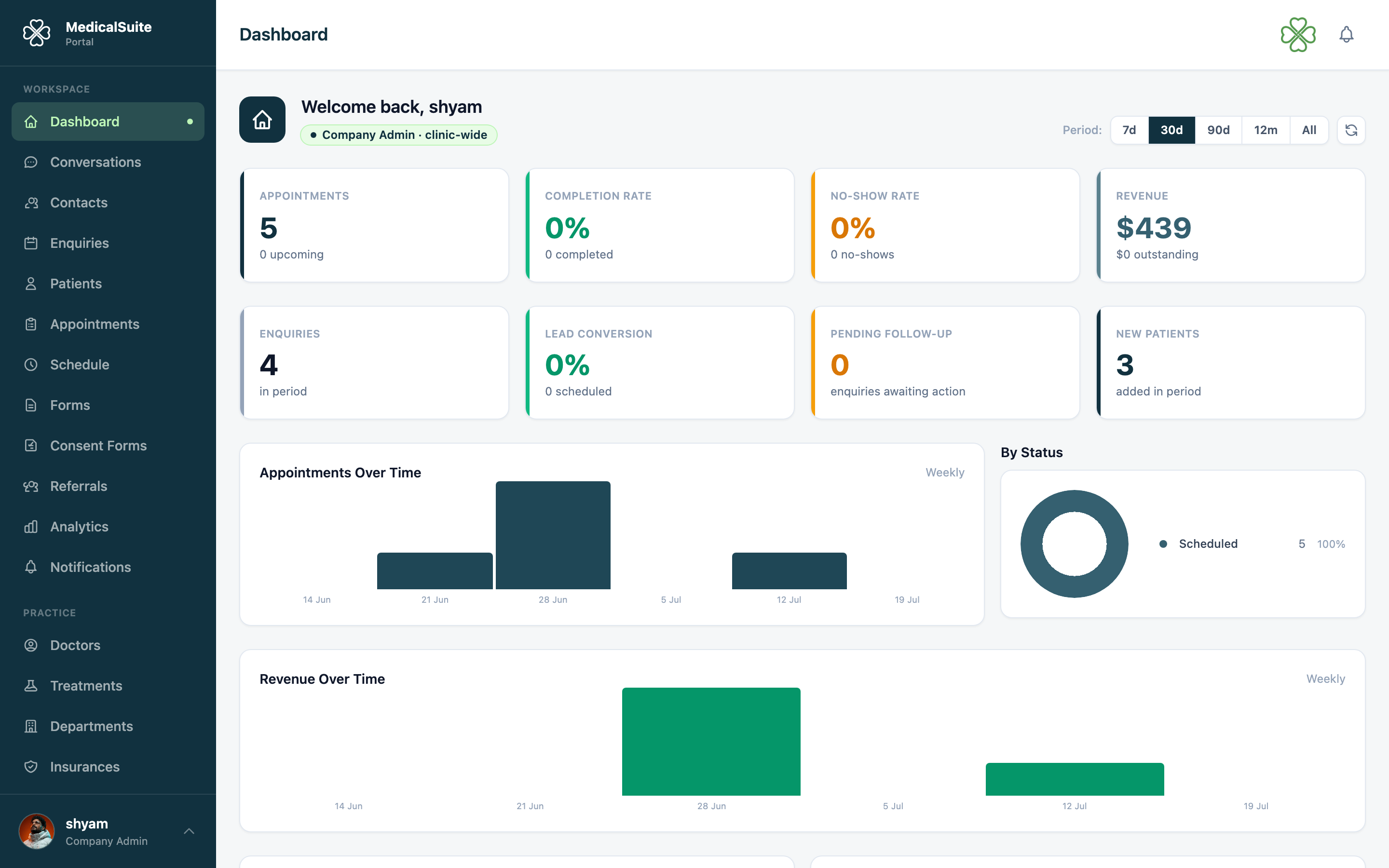Expand the user menu chevron next to shyam
The width and height of the screenshot is (1389, 868).
pyautogui.click(x=189, y=831)
